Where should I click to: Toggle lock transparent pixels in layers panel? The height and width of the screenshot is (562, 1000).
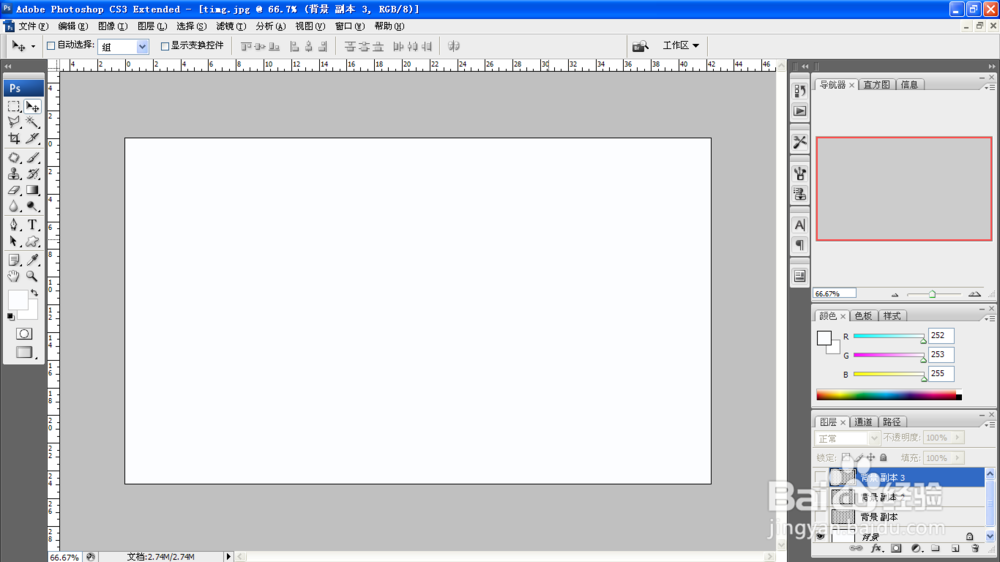pyautogui.click(x=846, y=457)
